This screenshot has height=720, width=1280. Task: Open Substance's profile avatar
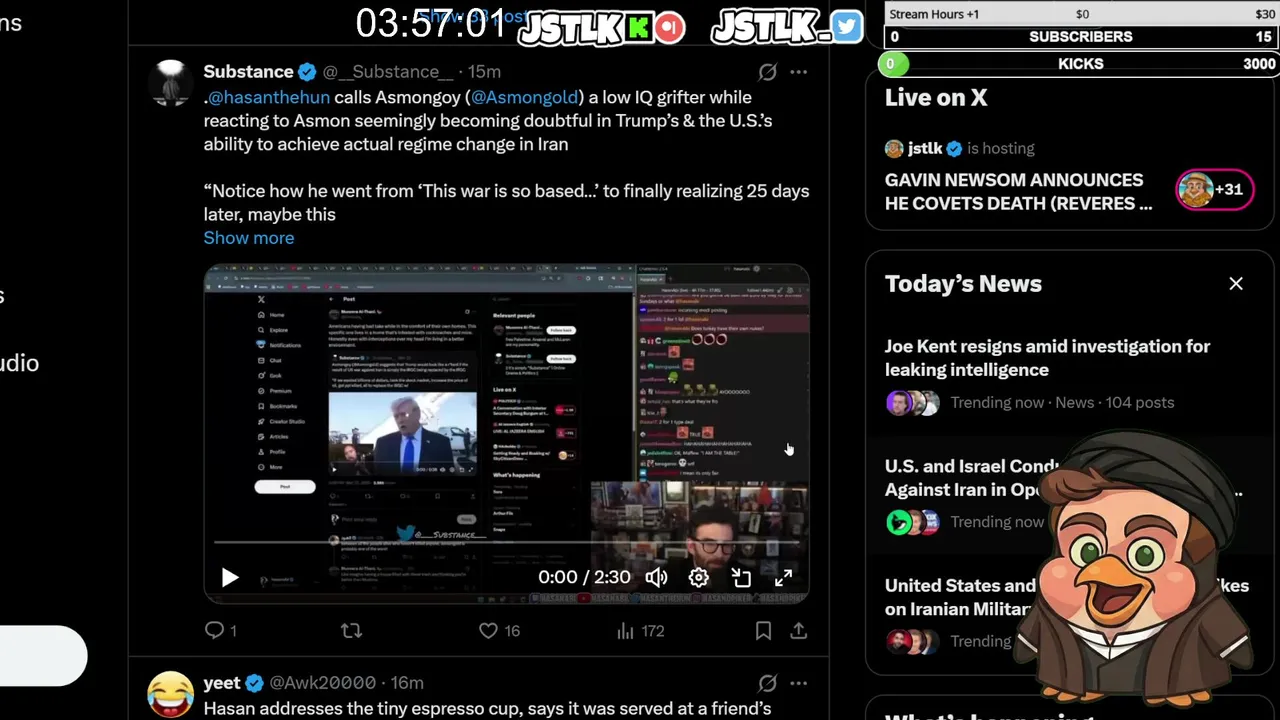pyautogui.click(x=170, y=82)
